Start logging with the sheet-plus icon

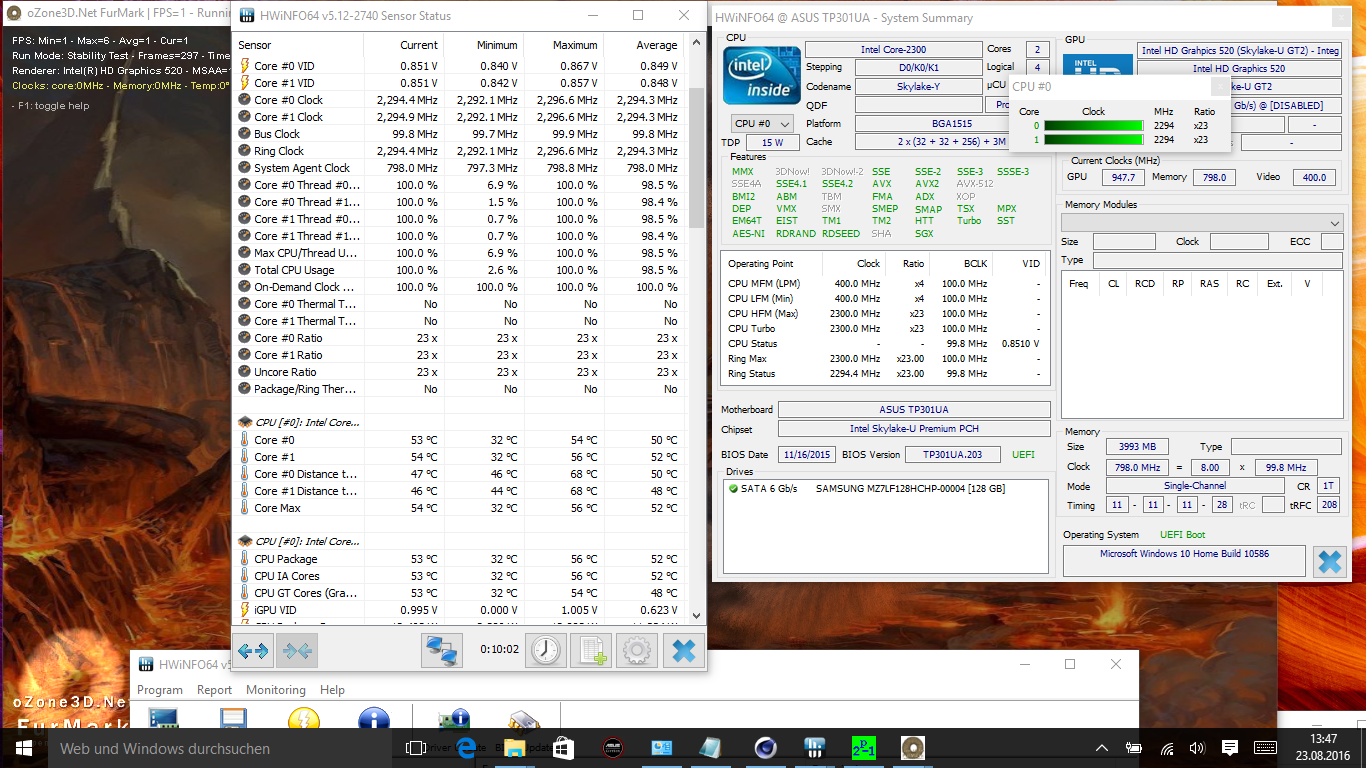(591, 651)
